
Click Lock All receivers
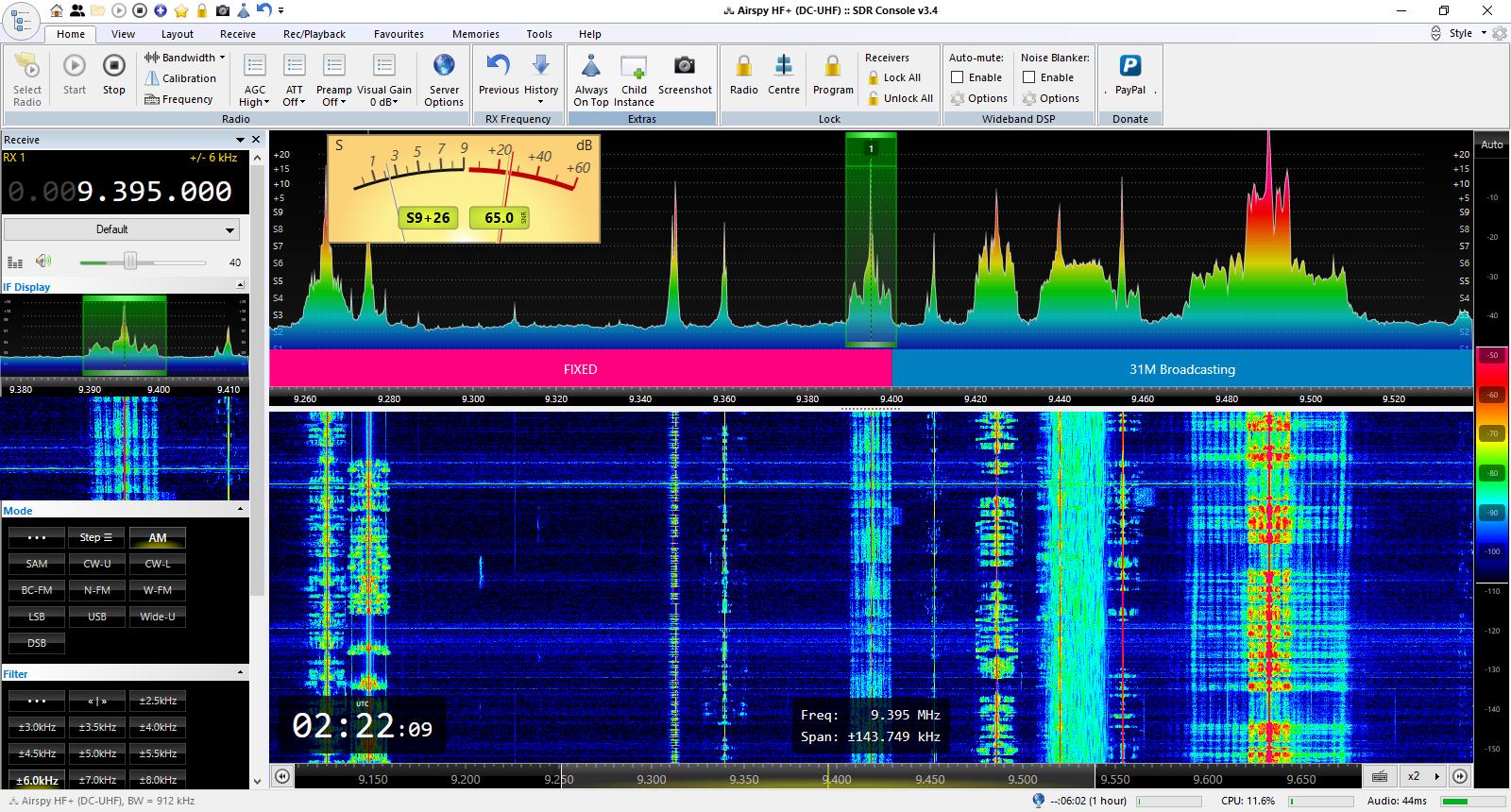click(x=892, y=77)
